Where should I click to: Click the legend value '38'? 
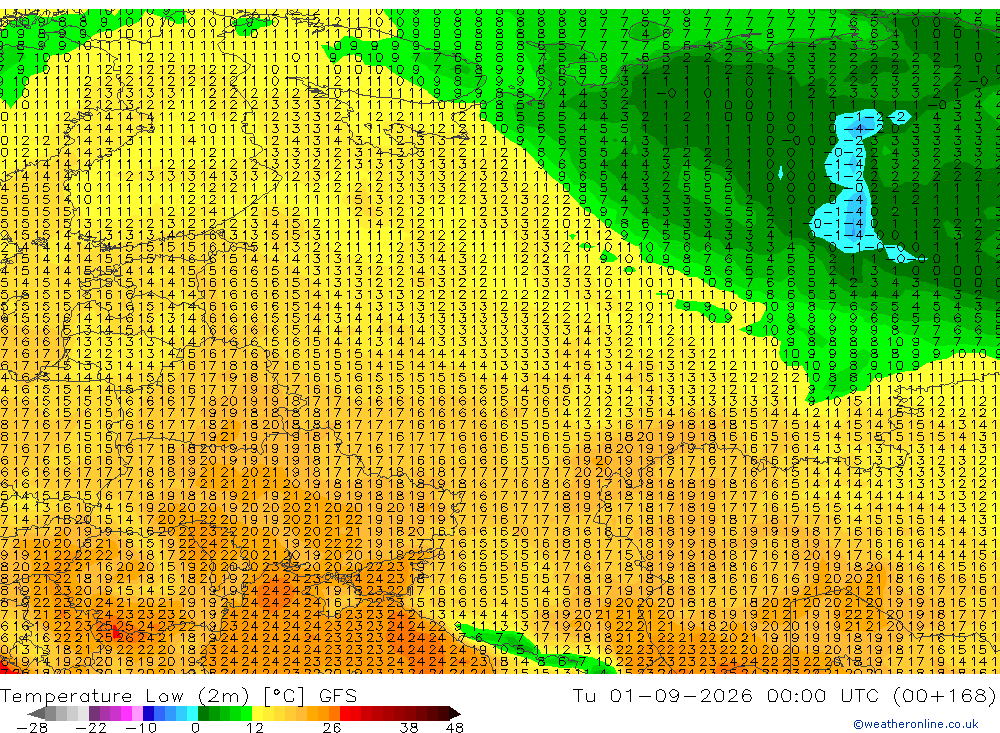tap(409, 727)
